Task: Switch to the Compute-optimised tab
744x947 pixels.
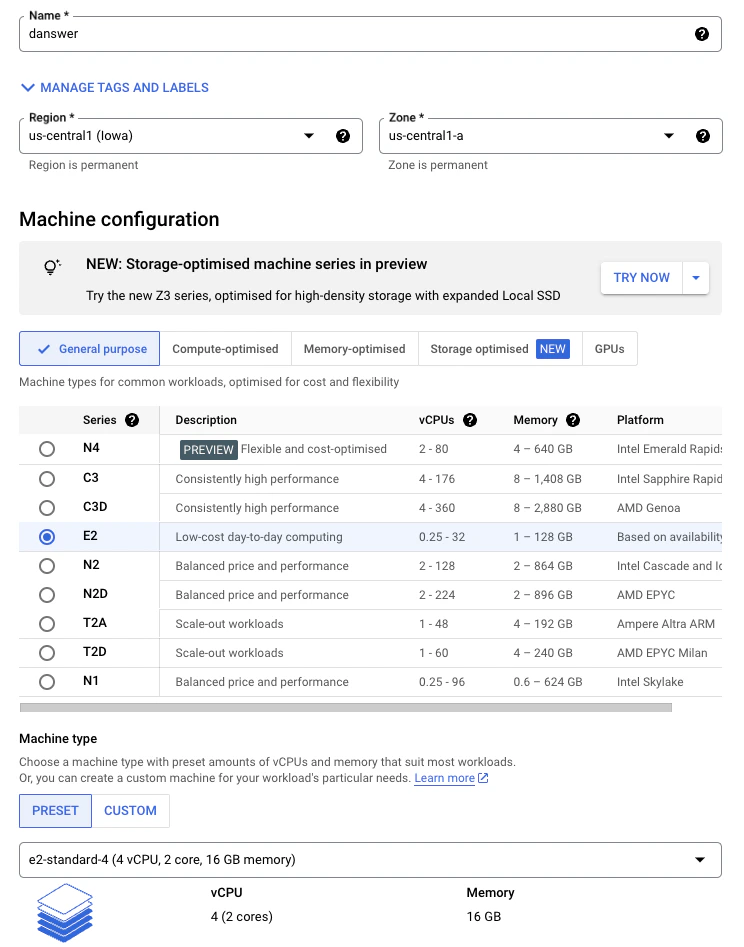Action: pos(225,349)
